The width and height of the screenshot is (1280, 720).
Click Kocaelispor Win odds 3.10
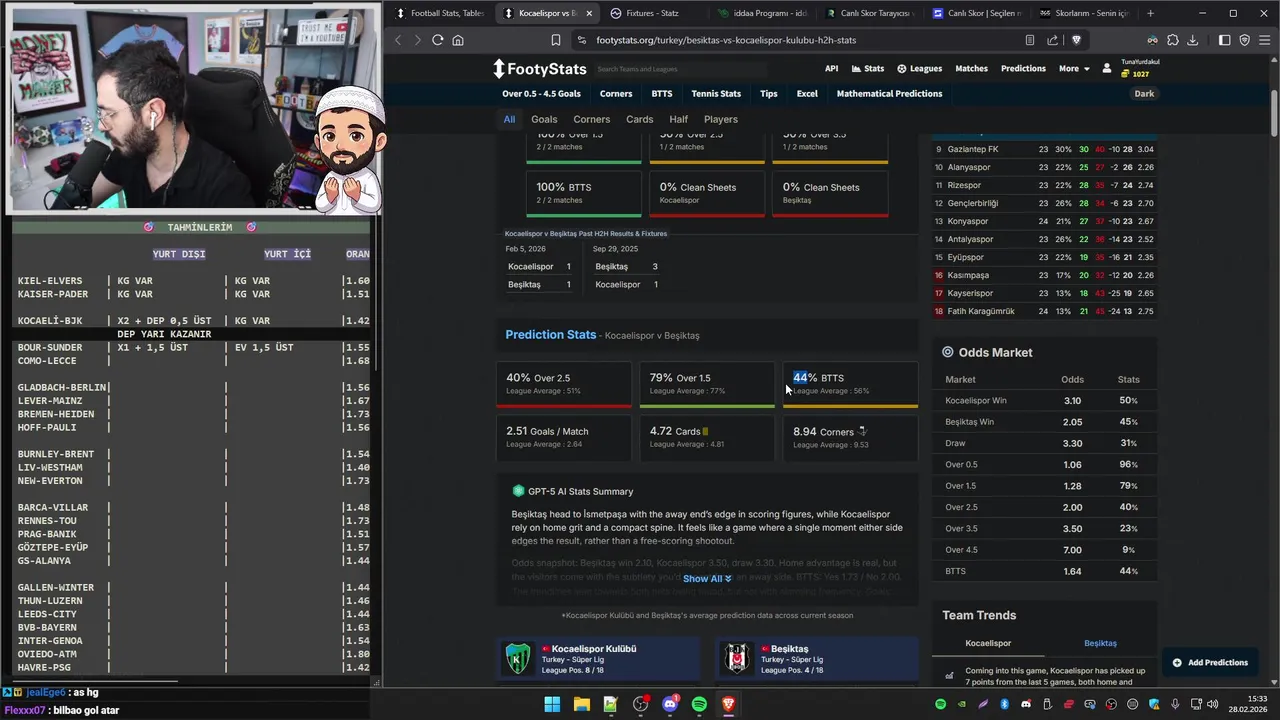click(x=1072, y=400)
